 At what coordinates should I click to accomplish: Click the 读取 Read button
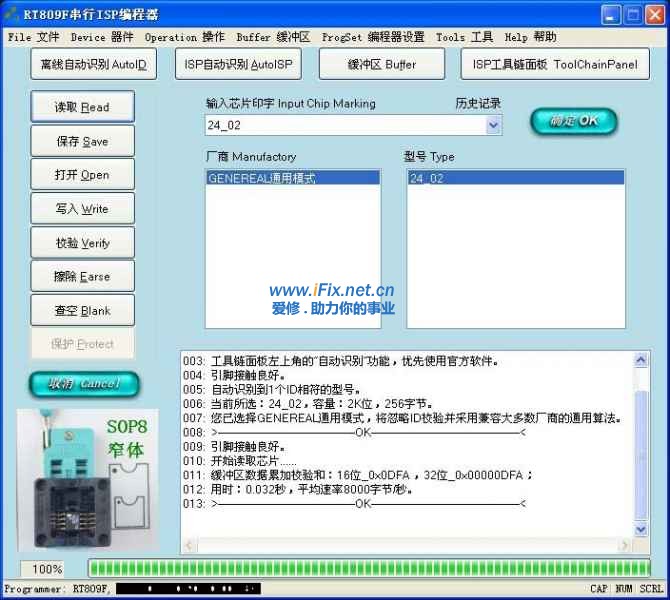click(82, 107)
